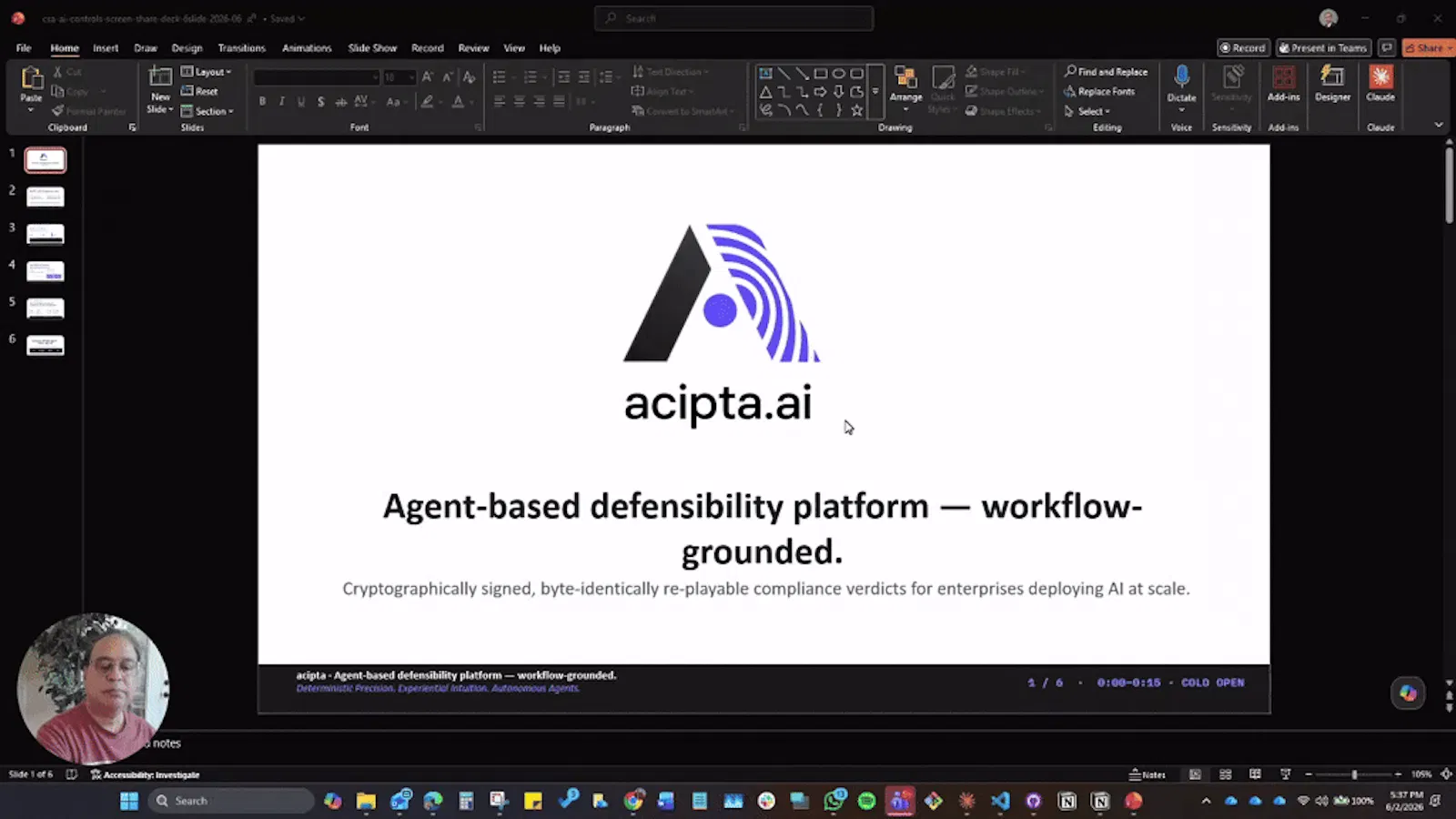Switch to the Insert tab
Image resolution: width=1456 pixels, height=819 pixels.
(106, 48)
